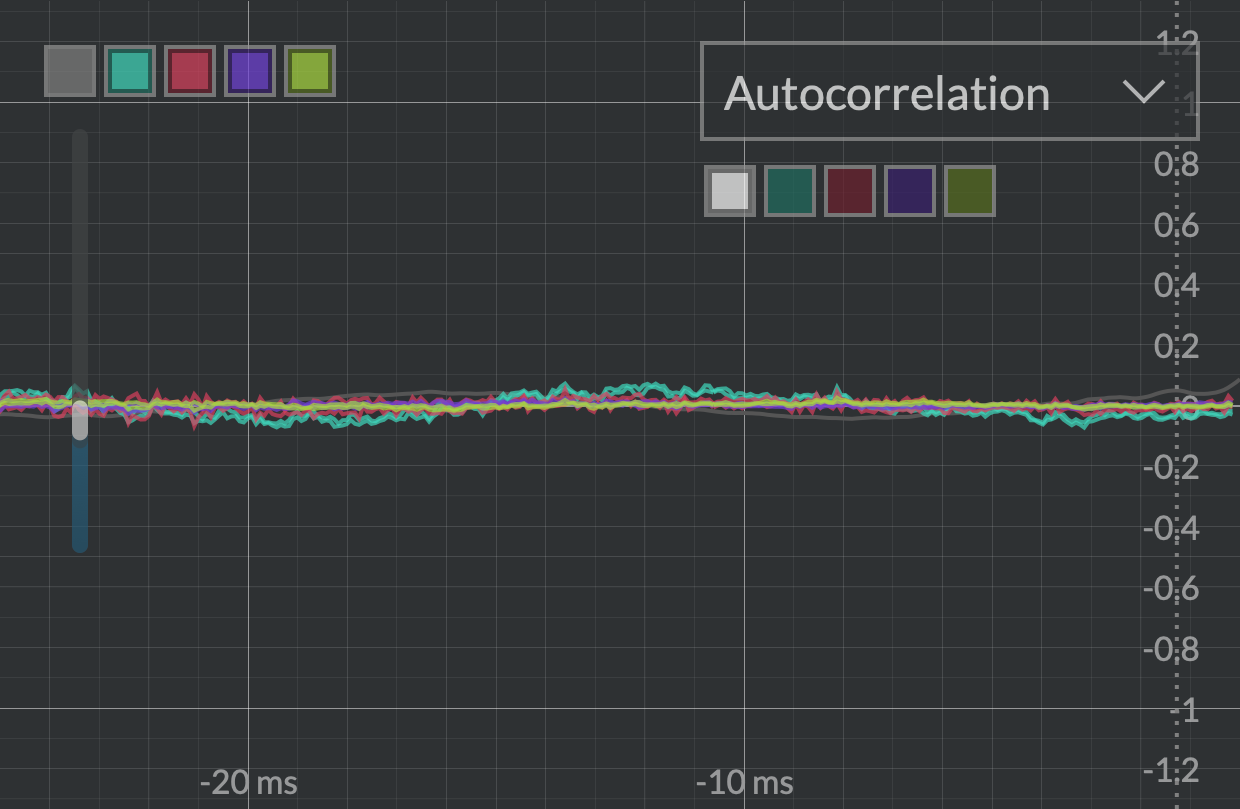
Task: Select the dark red swatch below Autocorrelation
Action: point(850,191)
